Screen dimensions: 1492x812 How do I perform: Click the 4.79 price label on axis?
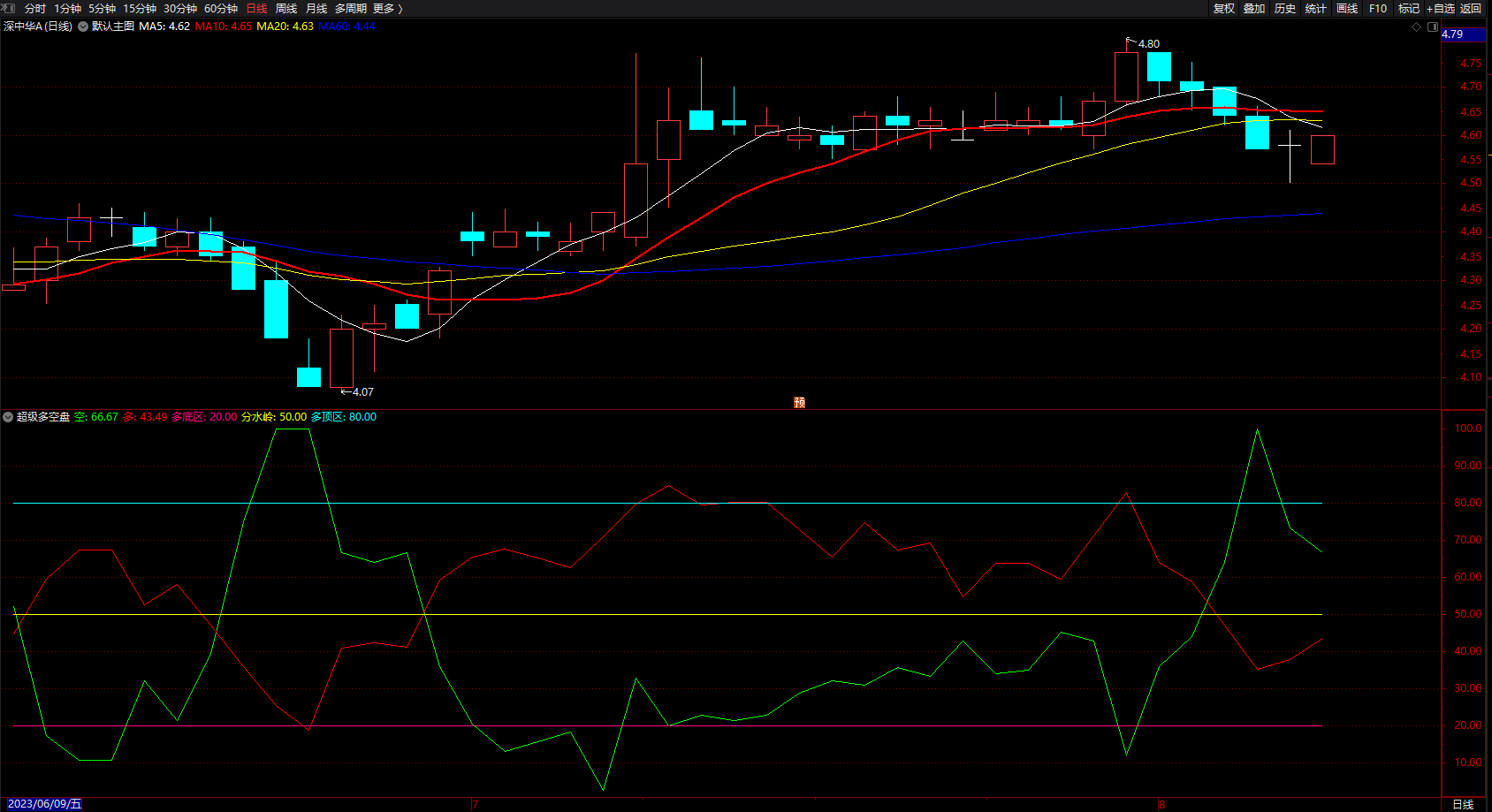1452,34
